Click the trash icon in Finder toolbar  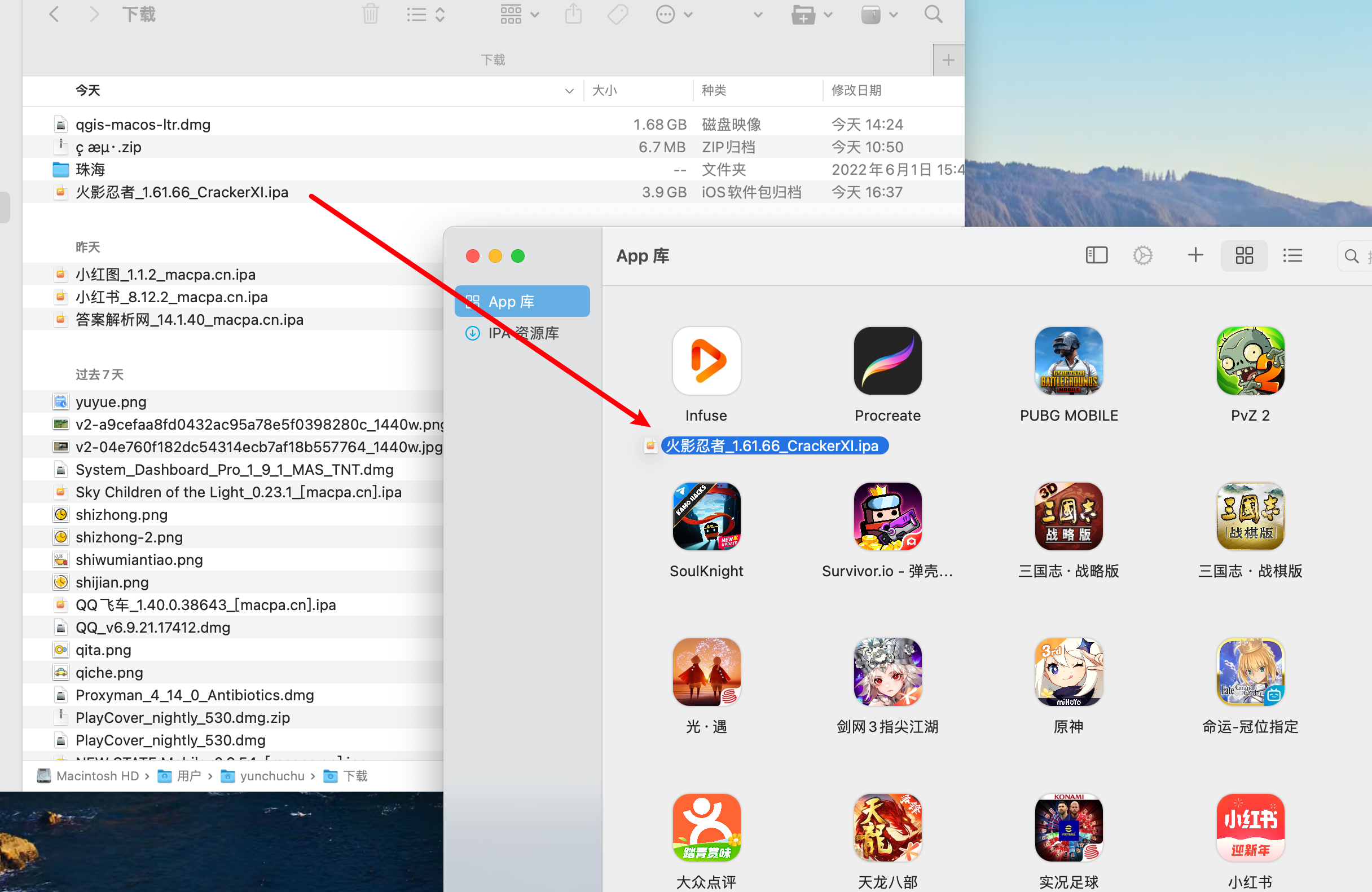click(371, 14)
